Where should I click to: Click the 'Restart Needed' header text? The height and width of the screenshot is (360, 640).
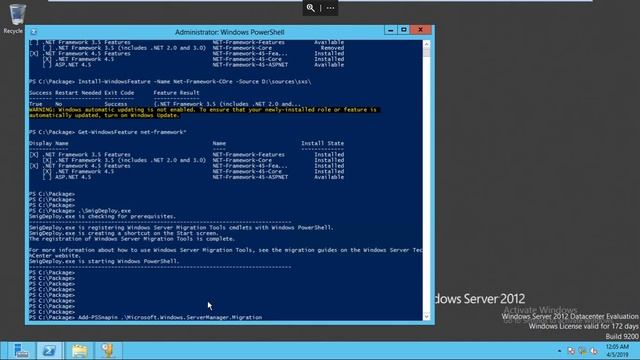tap(78, 93)
